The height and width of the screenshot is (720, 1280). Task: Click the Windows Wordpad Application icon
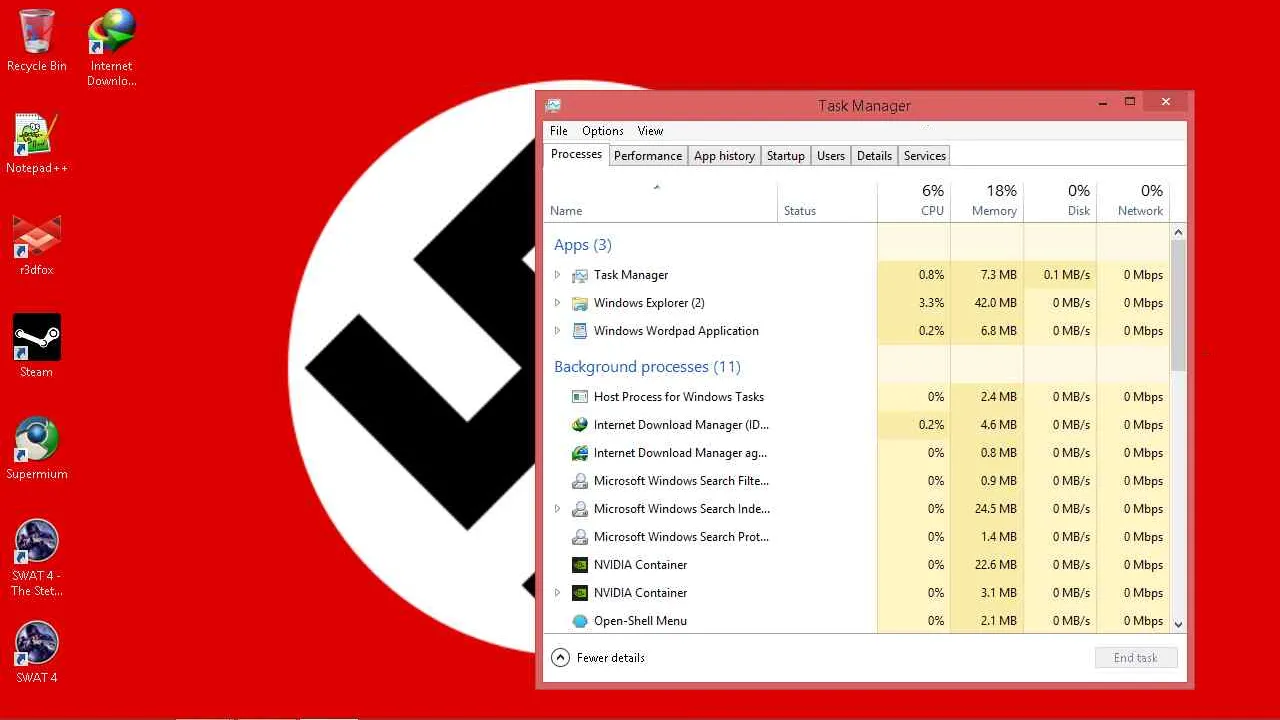(x=580, y=331)
